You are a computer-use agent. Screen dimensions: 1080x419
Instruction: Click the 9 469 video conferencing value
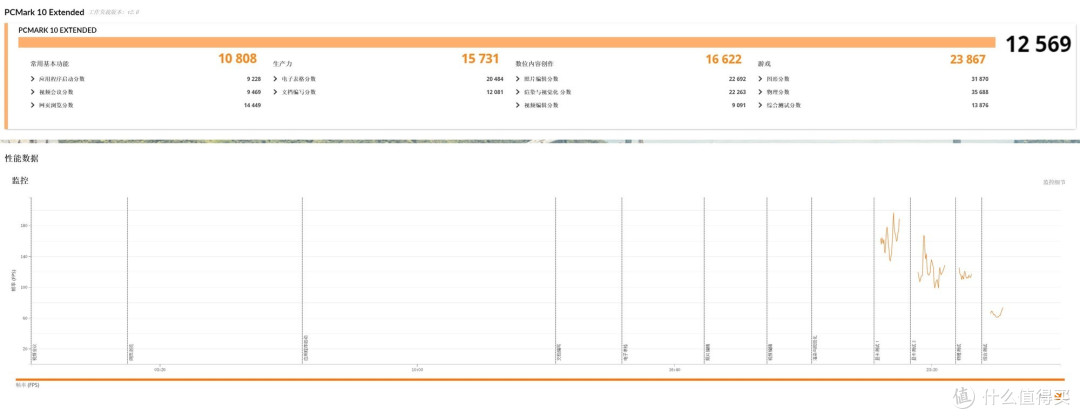point(253,92)
